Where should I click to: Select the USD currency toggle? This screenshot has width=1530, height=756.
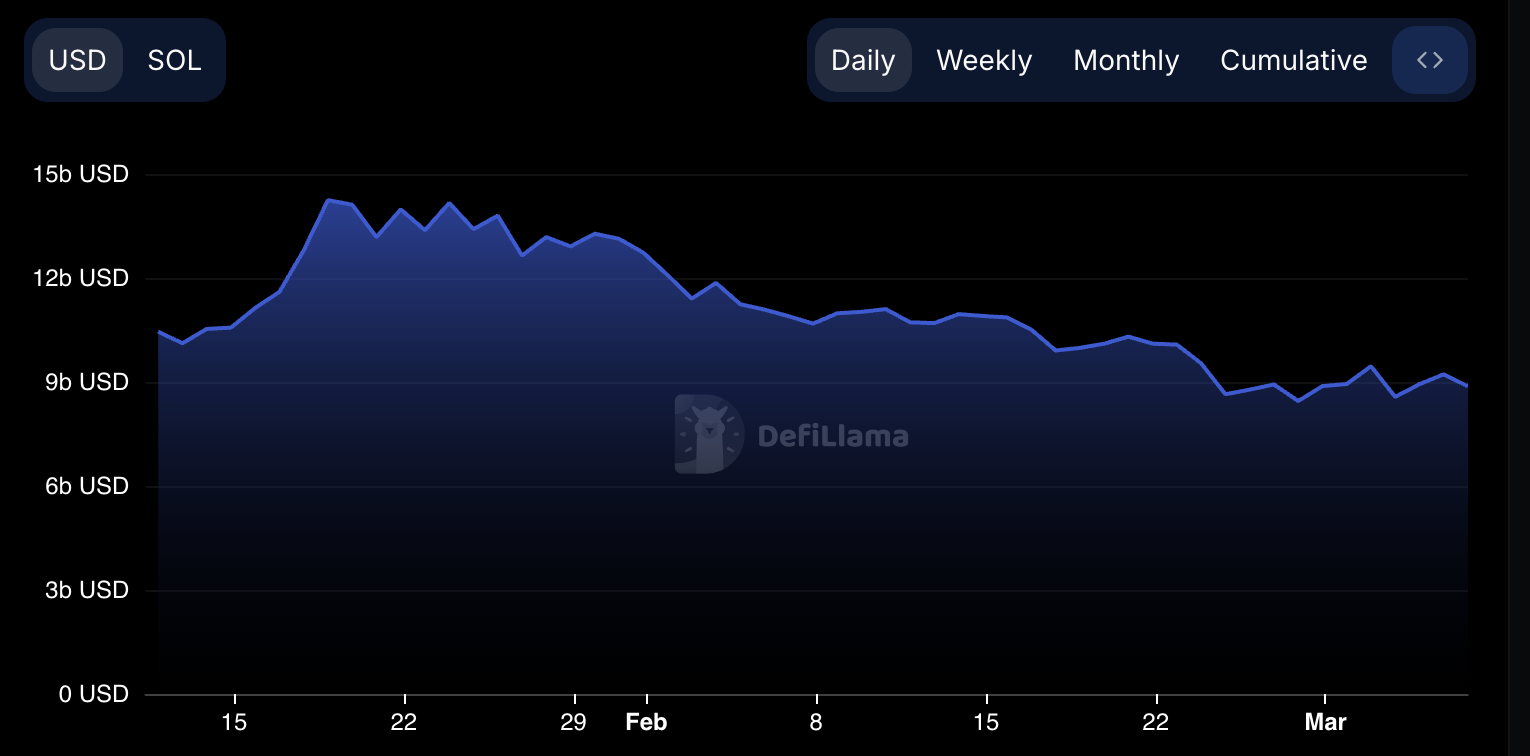[77, 59]
